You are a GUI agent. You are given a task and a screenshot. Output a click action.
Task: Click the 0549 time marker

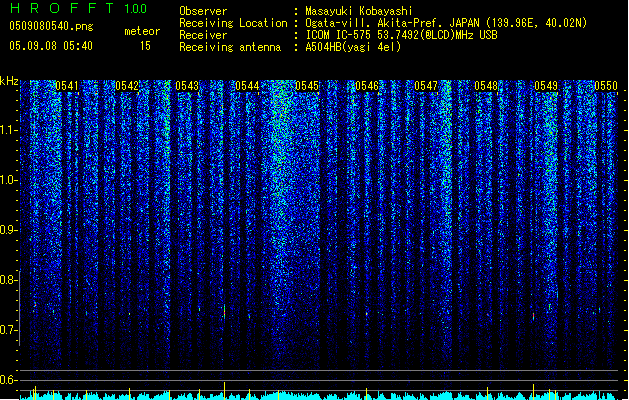546,86
